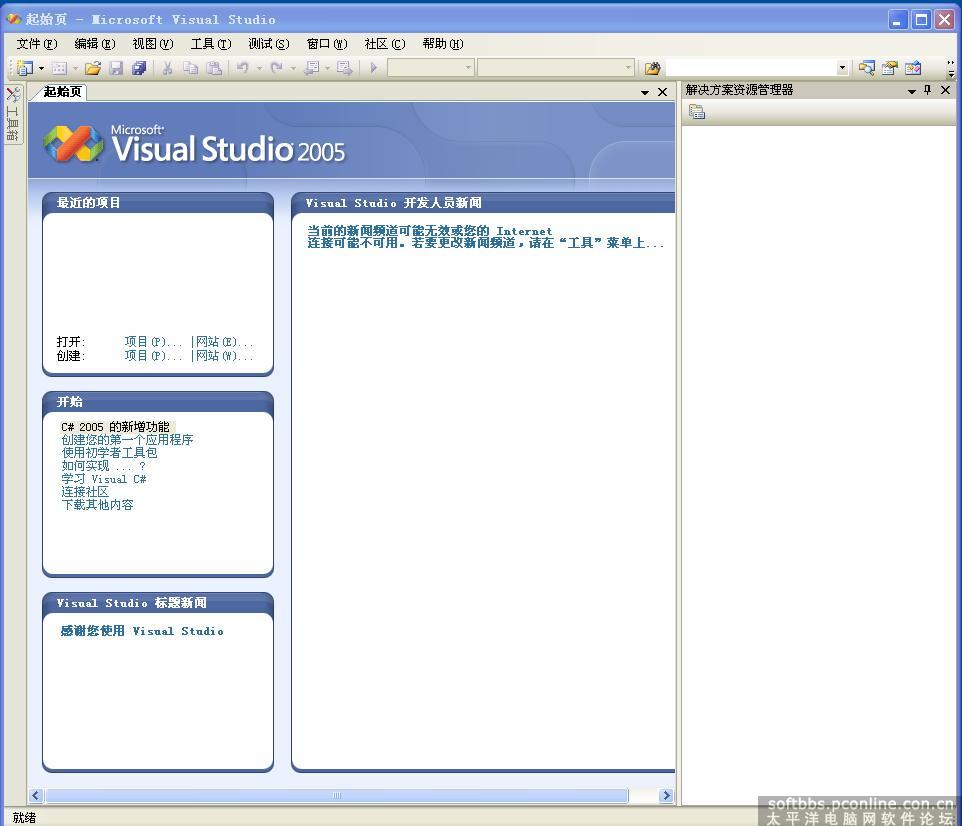962x826 pixels.
Task: Click 感谢您使用 Visual Studio headline
Action: 142,631
